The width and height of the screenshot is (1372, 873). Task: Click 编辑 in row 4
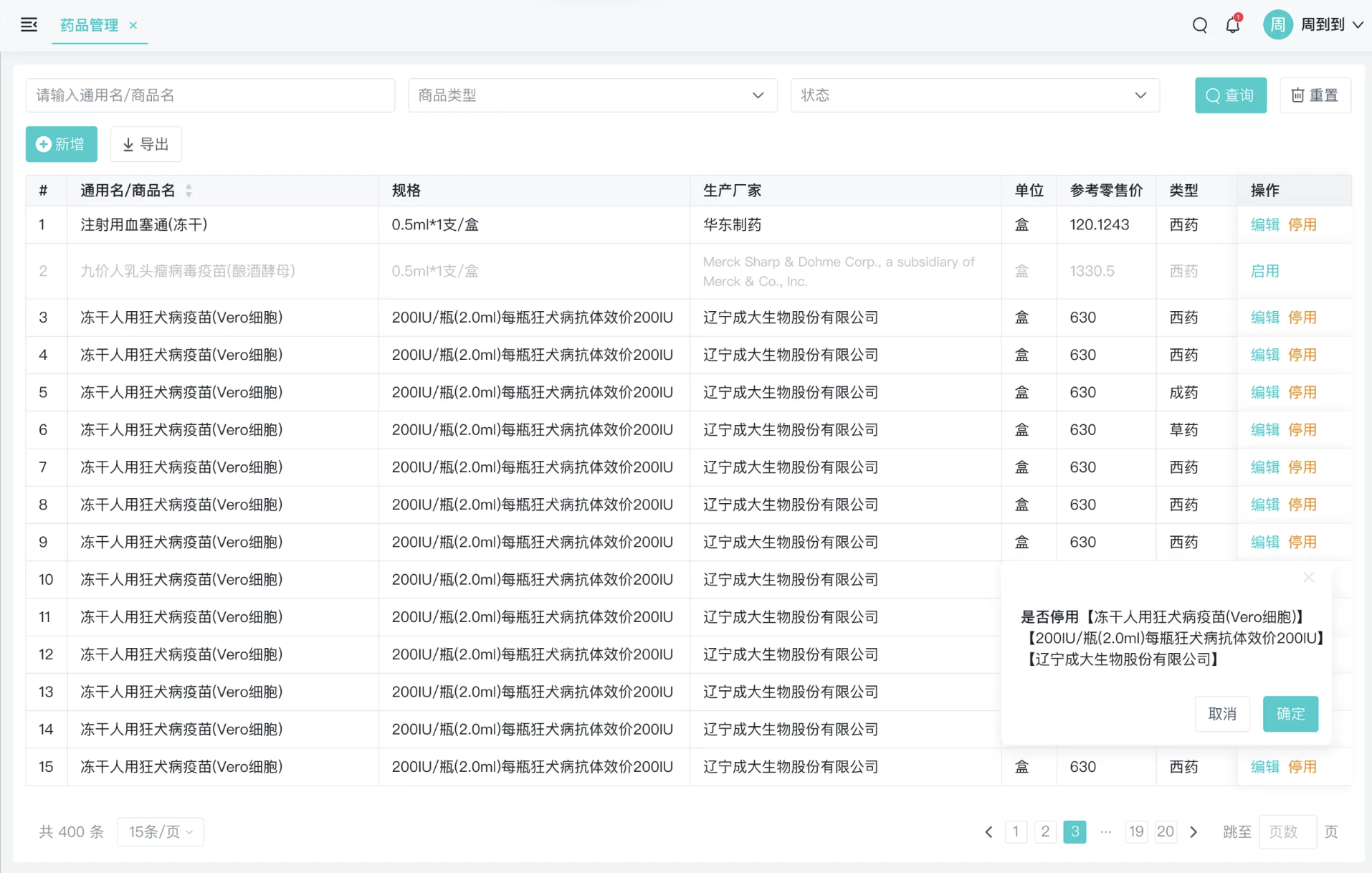coord(1264,355)
